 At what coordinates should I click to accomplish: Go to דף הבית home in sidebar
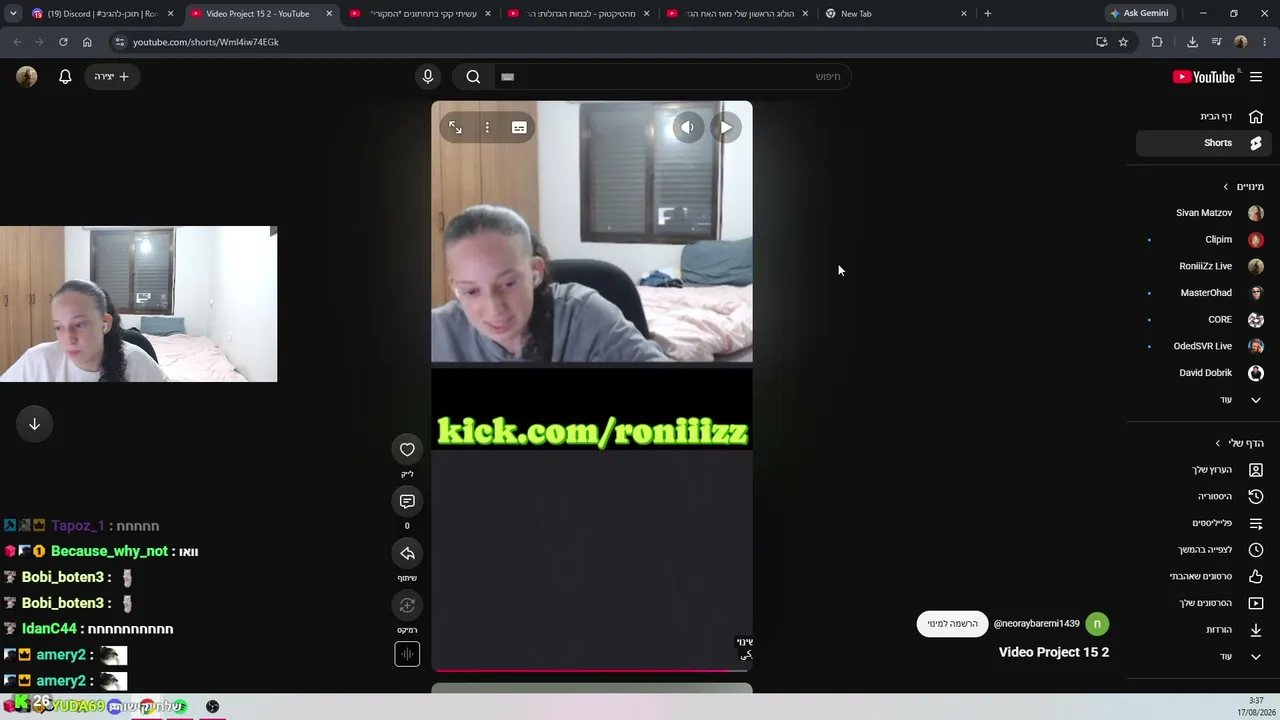point(1203,116)
